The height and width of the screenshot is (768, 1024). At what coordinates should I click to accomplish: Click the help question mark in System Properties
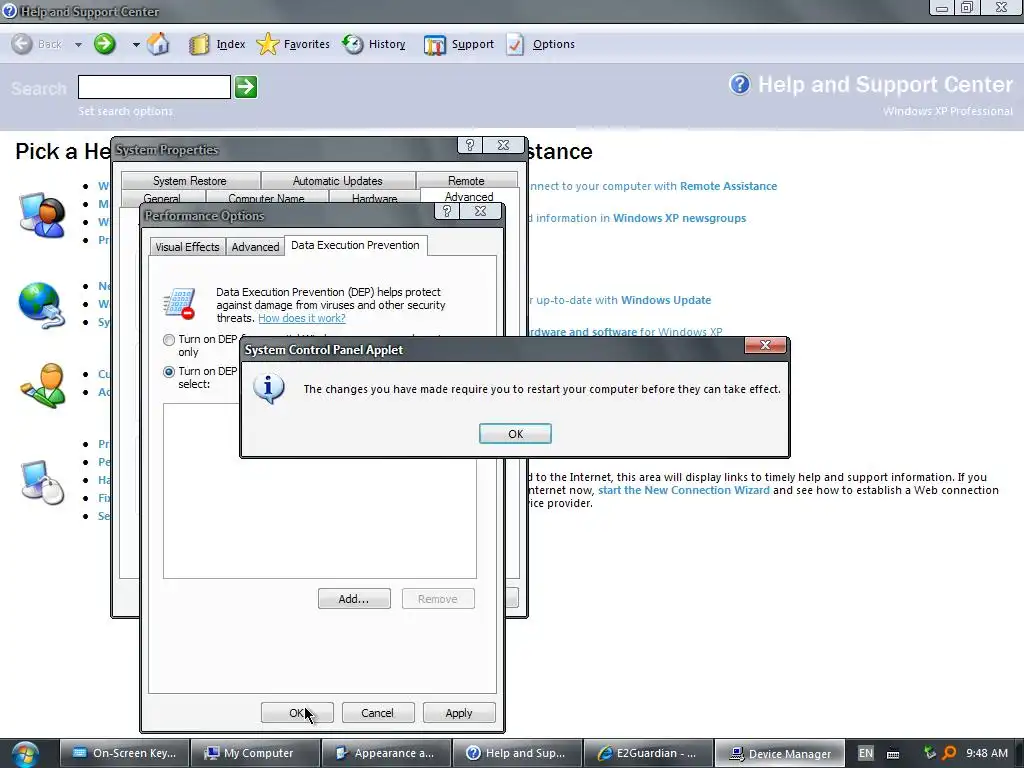coord(470,145)
